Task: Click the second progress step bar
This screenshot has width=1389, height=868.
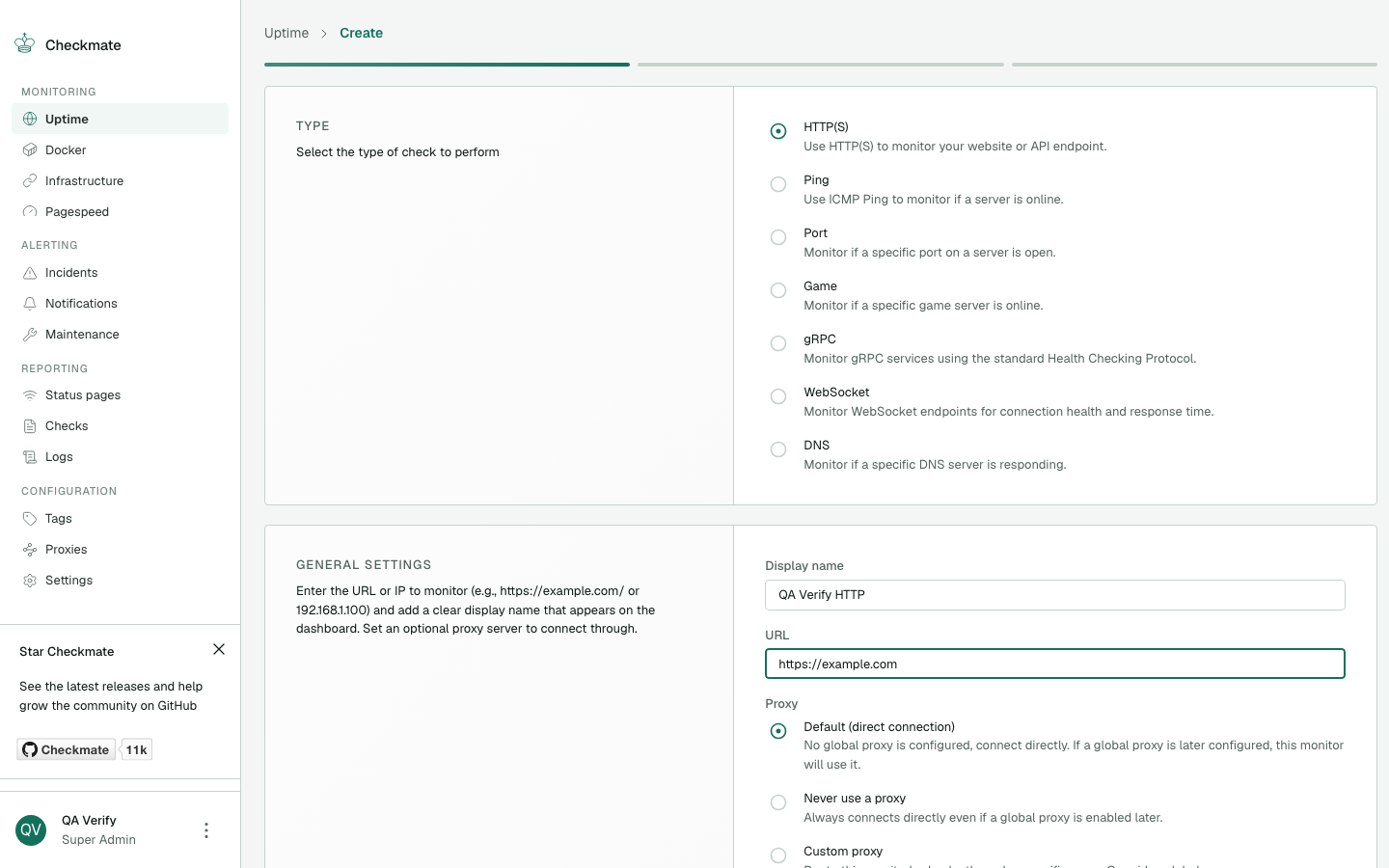Action: point(821,65)
